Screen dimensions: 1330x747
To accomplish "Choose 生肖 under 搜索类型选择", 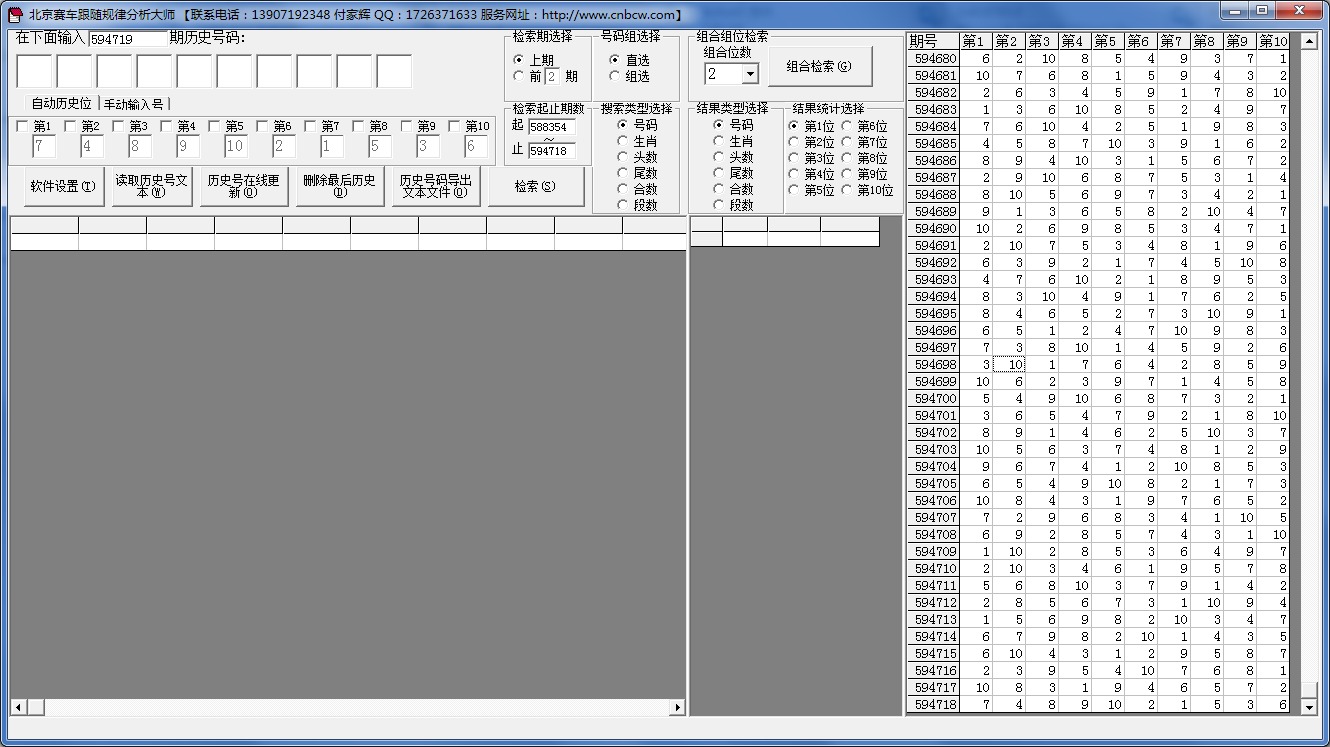I will (x=623, y=141).
